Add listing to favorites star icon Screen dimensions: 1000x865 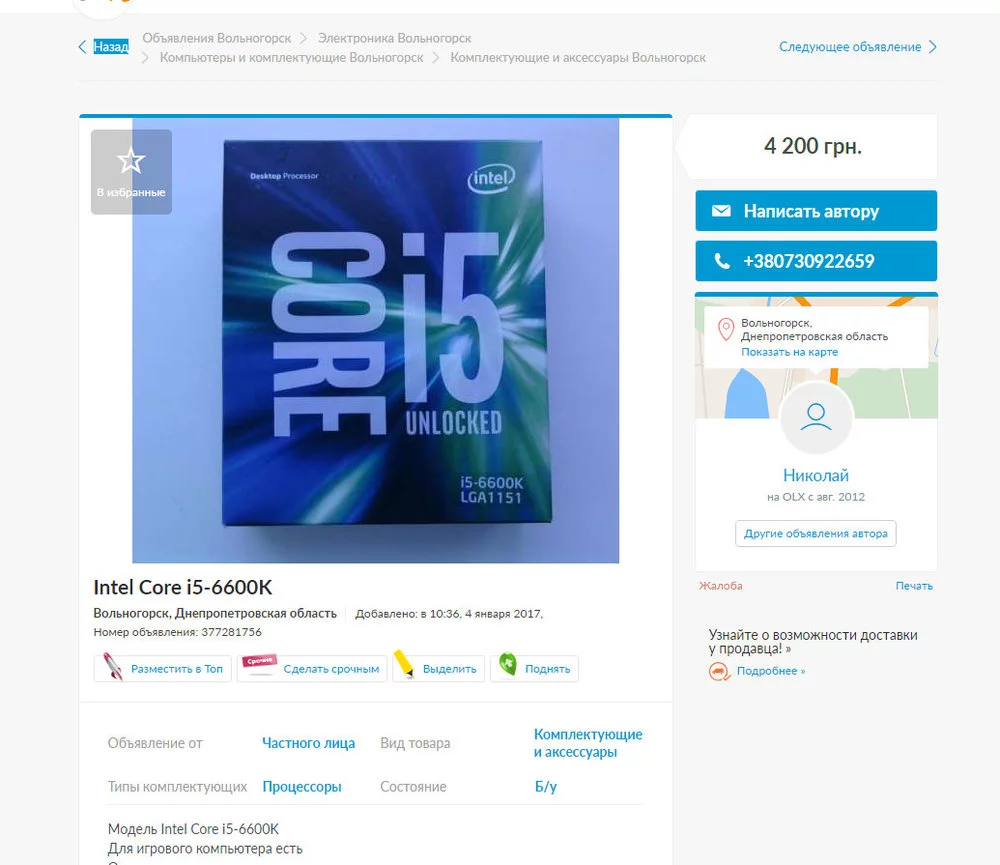(131, 160)
